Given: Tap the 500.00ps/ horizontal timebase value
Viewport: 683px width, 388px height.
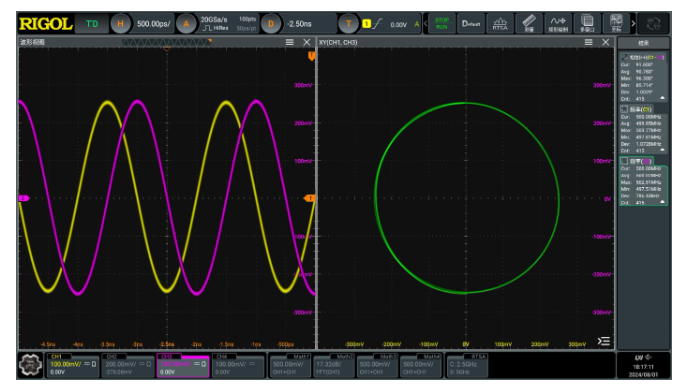Looking at the screenshot, I should [x=153, y=24].
